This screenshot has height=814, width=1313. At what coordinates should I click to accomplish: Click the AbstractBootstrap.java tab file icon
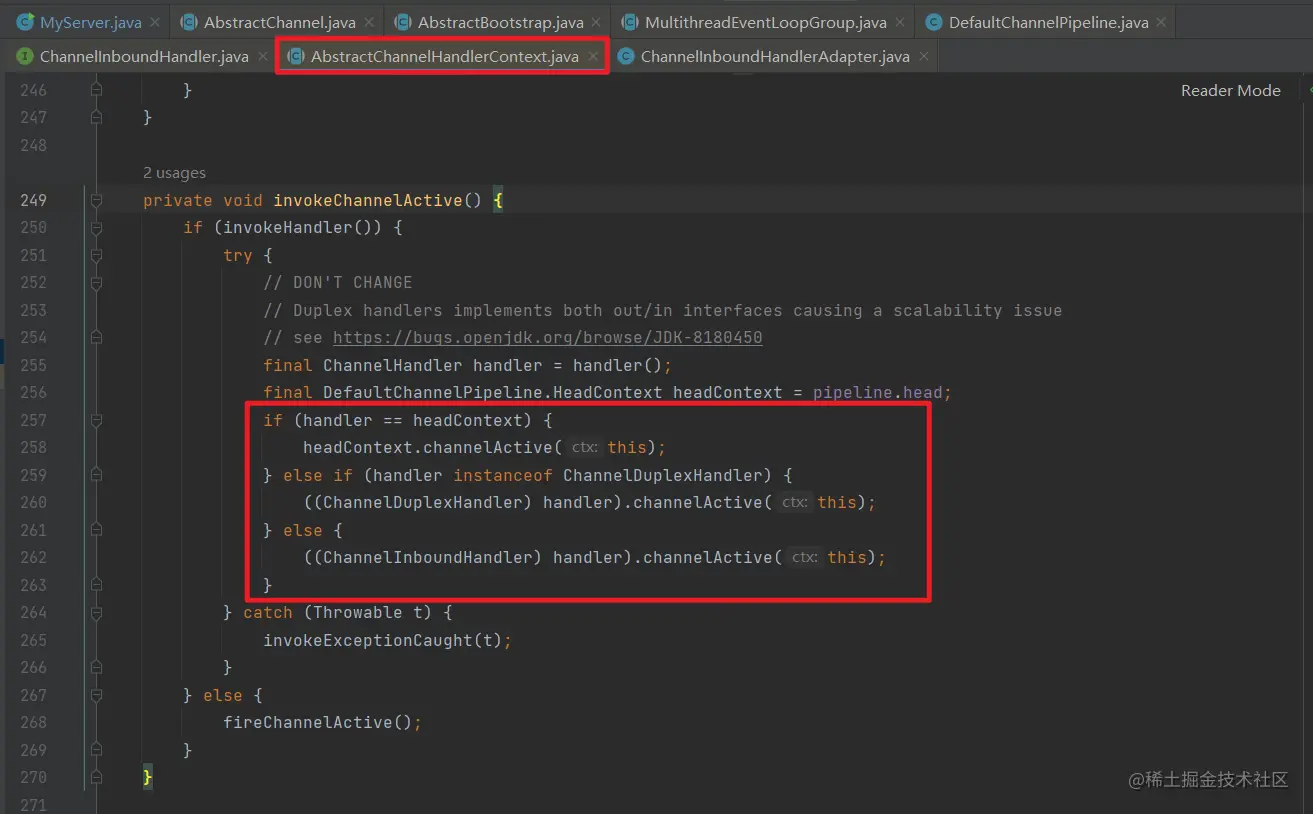pyautogui.click(x=402, y=22)
